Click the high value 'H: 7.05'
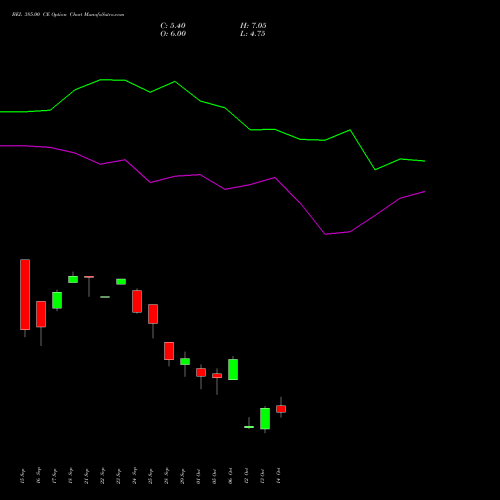Screen dimensions: 500x500 (253, 26)
